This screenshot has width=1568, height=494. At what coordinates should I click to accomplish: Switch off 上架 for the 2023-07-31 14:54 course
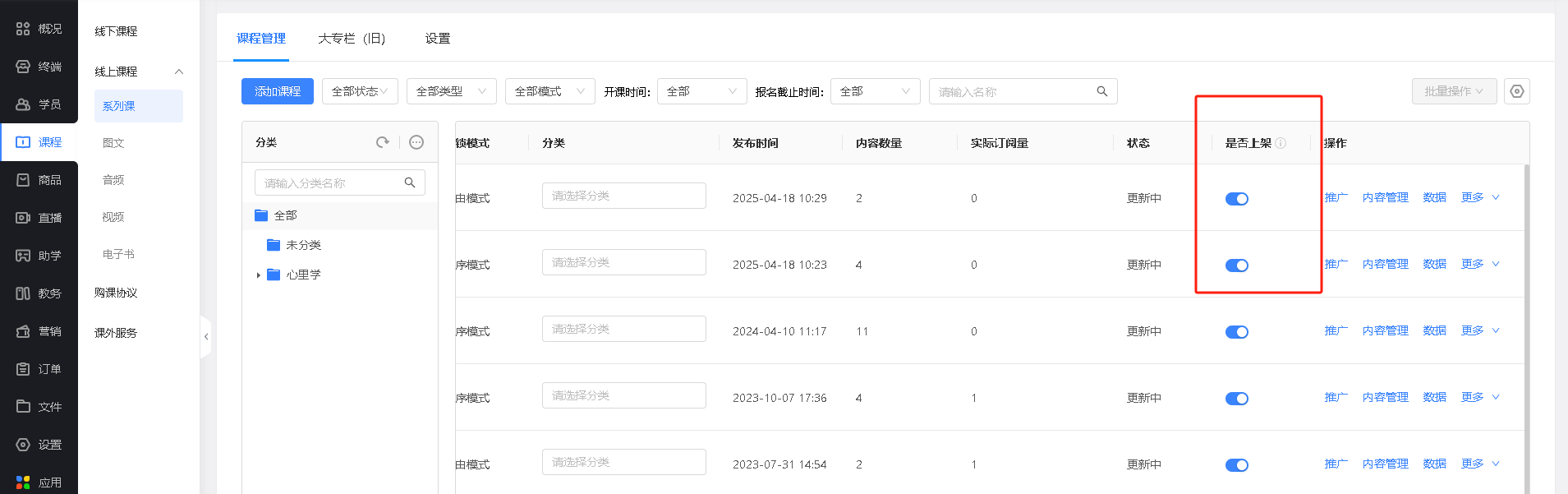(x=1236, y=465)
